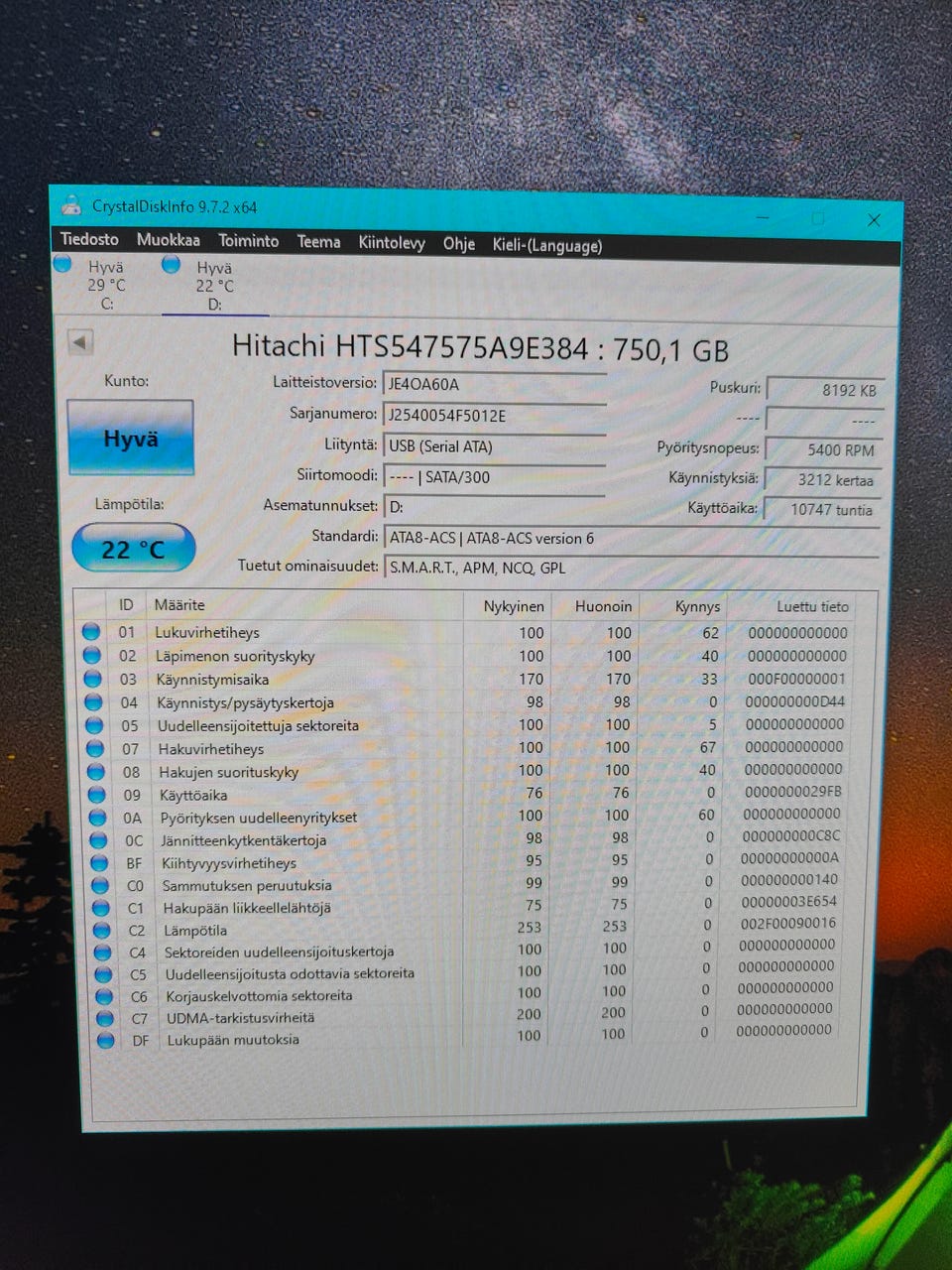Screen dimensions: 952x1270
Task: Click status dot for Uudelleensijoitettuja sektoreita
Action: click(x=94, y=725)
